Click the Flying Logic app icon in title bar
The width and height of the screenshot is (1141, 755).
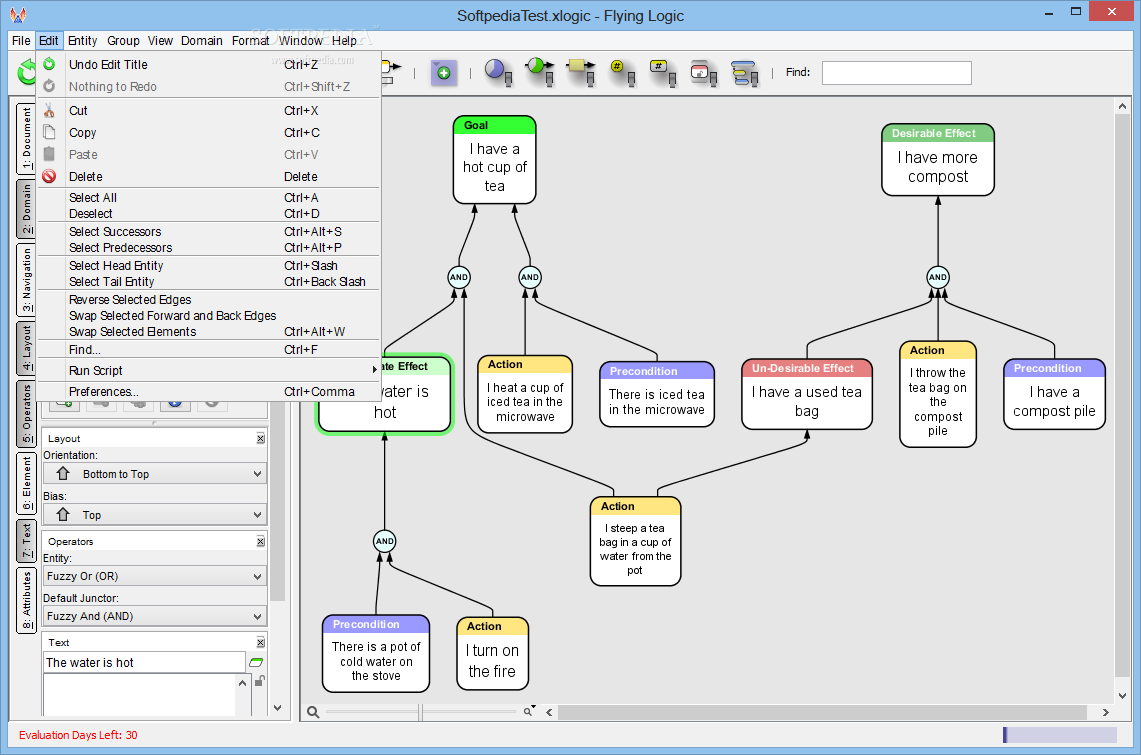point(18,15)
